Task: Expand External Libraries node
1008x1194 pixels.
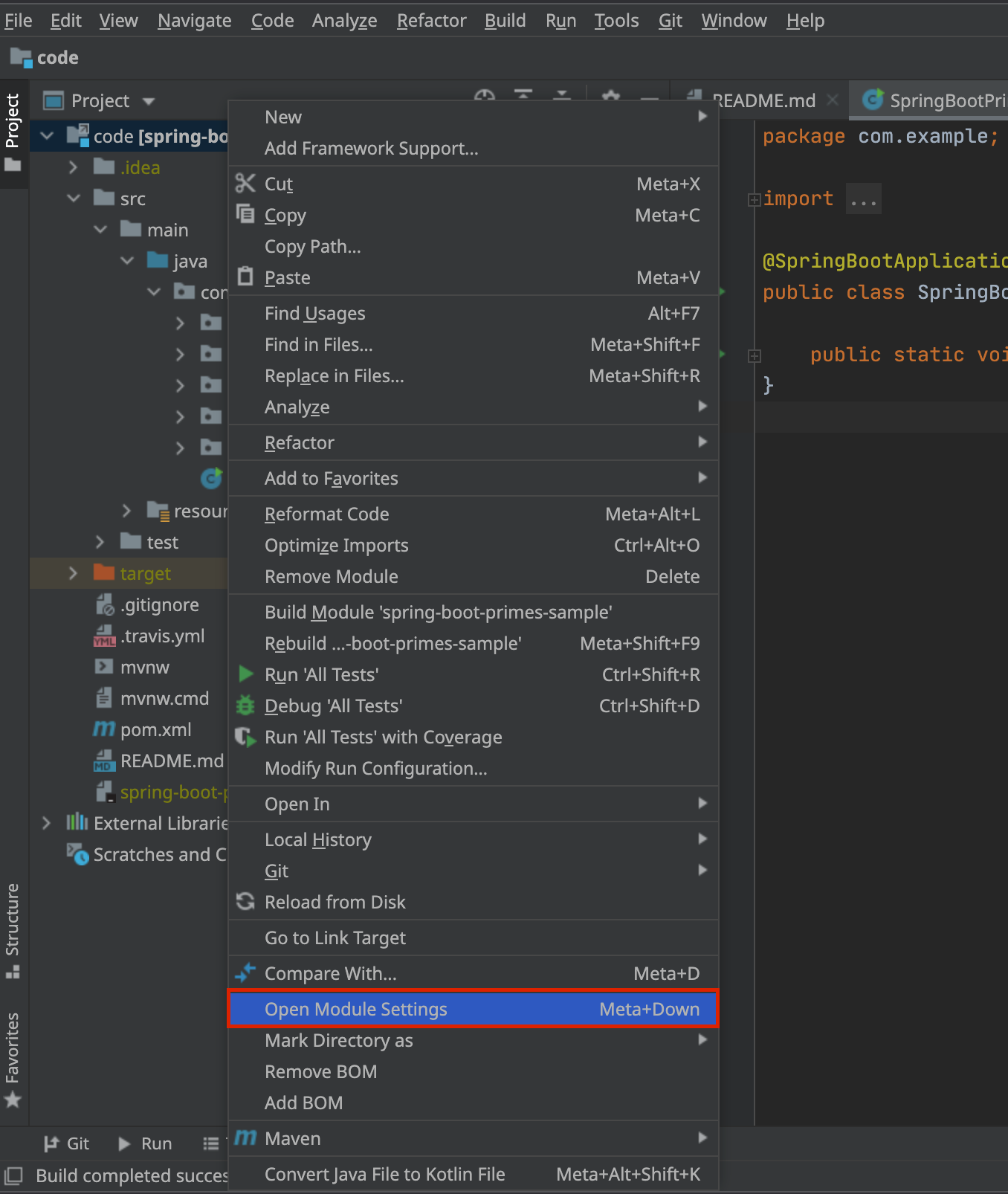Action: pyautogui.click(x=46, y=823)
